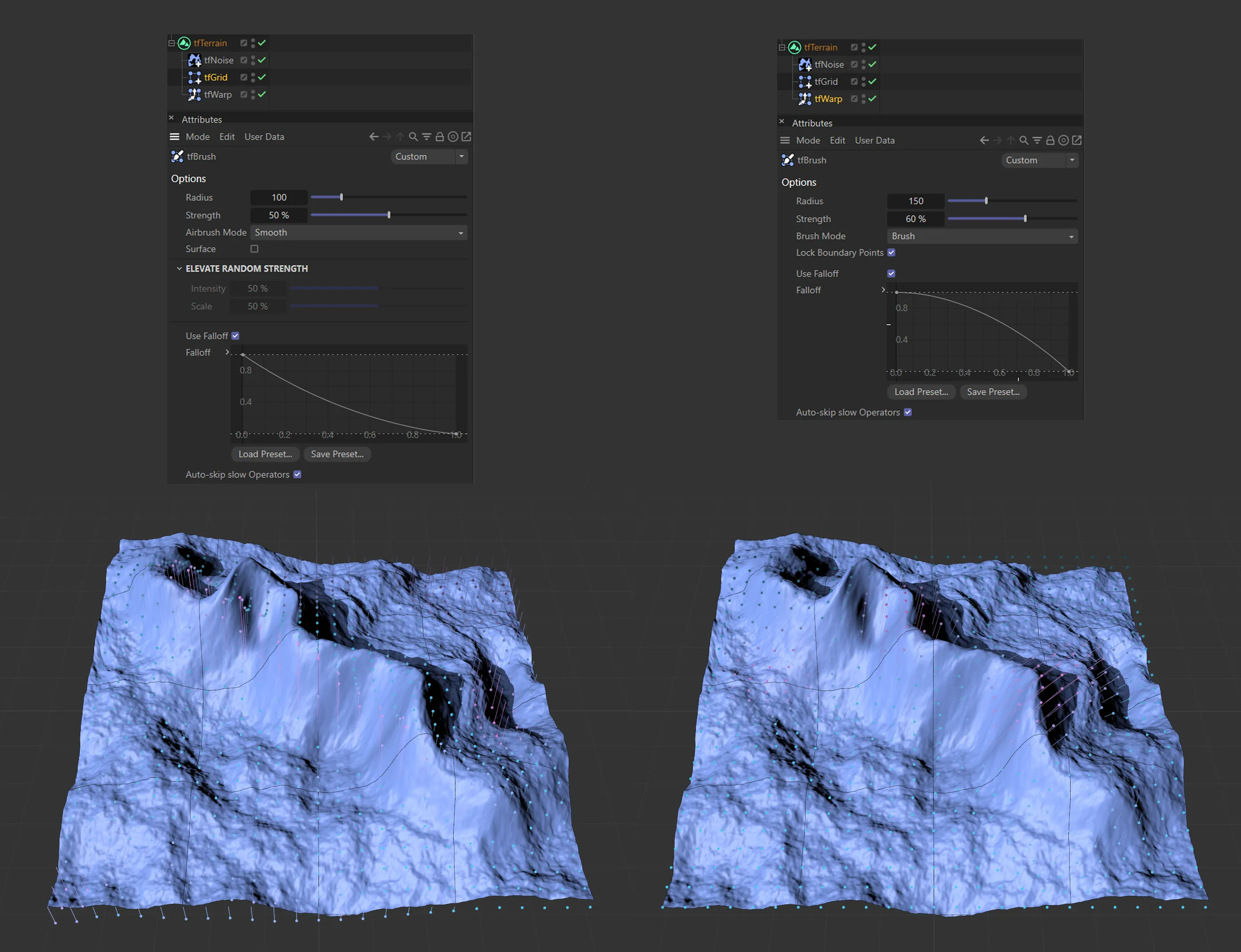Click the lock icon in right Attributes panel
The width and height of the screenshot is (1241, 952).
coord(1050,140)
